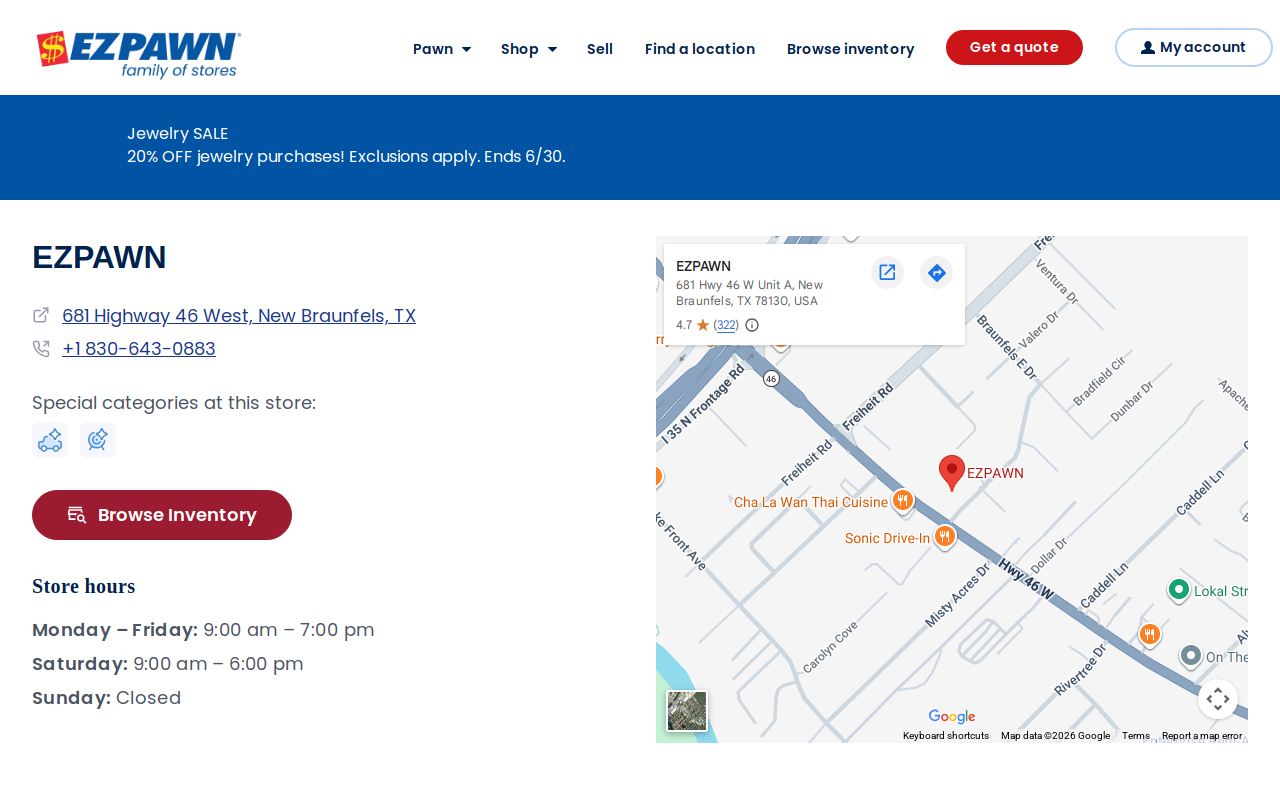1280x800 pixels.
Task: Click the Highway 46 route shield on map
Action: tap(770, 378)
